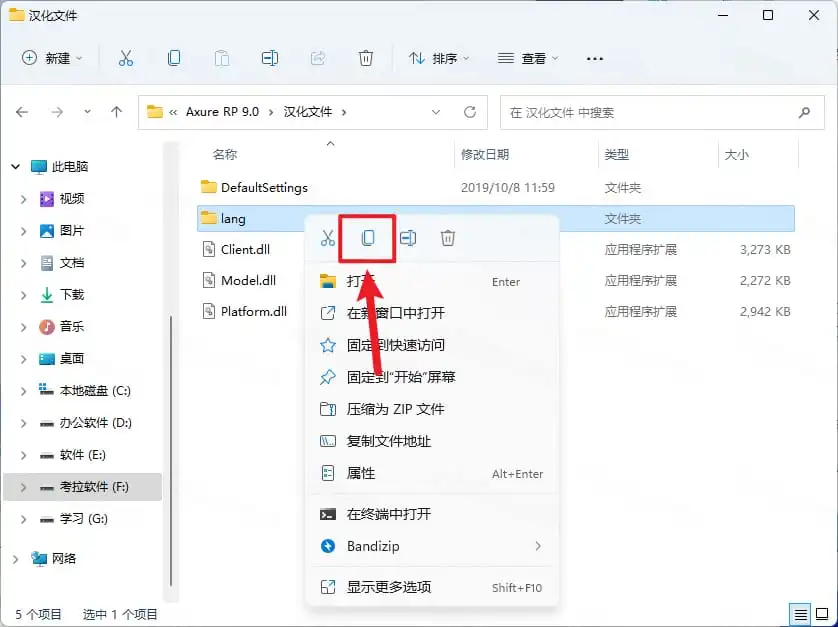Select 复制文件地址 in the context menu
The height and width of the screenshot is (627, 838).
click(431, 442)
